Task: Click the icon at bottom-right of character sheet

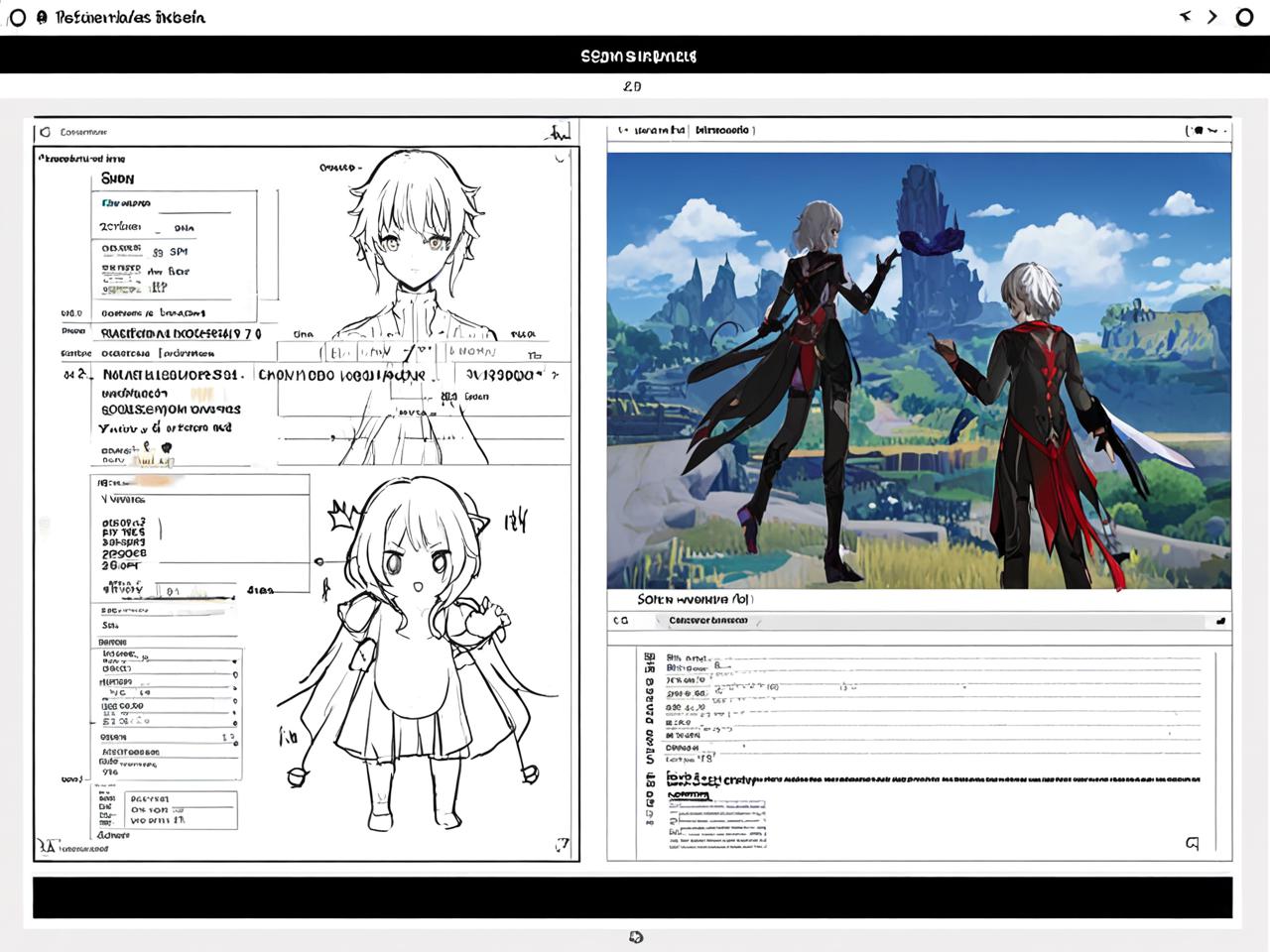Action: [562, 845]
